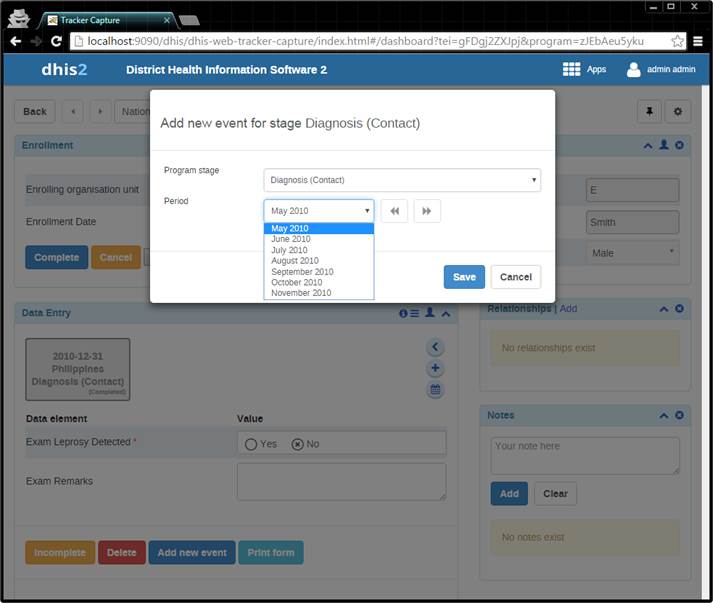Choose October 2010 from the period list
713x603 pixels.
tap(297, 282)
